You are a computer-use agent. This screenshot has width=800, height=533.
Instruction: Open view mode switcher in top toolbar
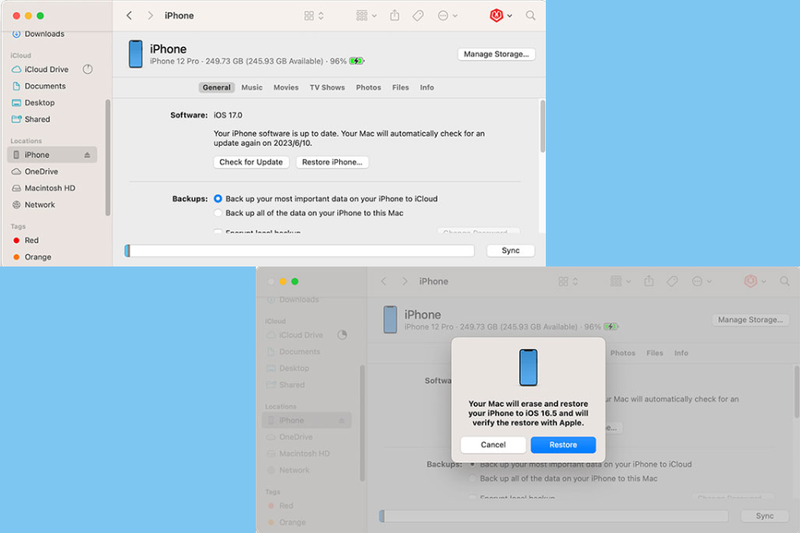coord(314,16)
